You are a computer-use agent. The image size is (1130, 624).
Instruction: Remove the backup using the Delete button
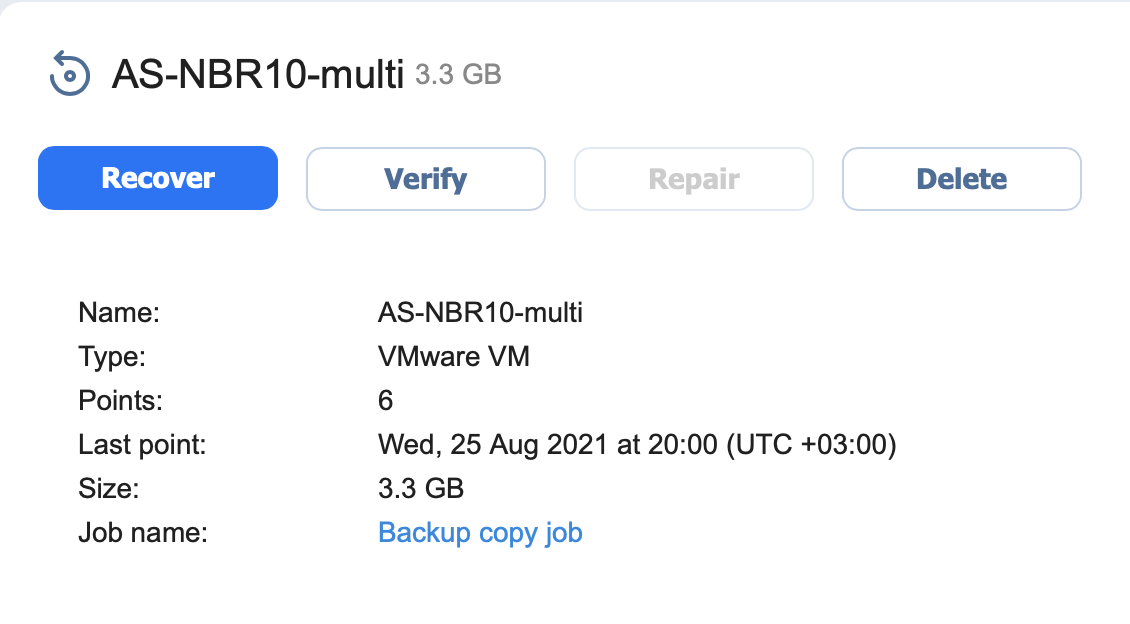[962, 179]
